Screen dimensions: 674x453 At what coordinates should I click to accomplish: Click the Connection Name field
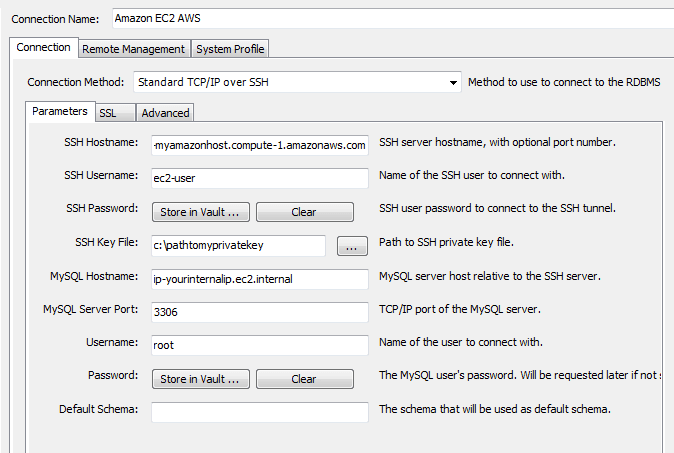[x=390, y=17]
